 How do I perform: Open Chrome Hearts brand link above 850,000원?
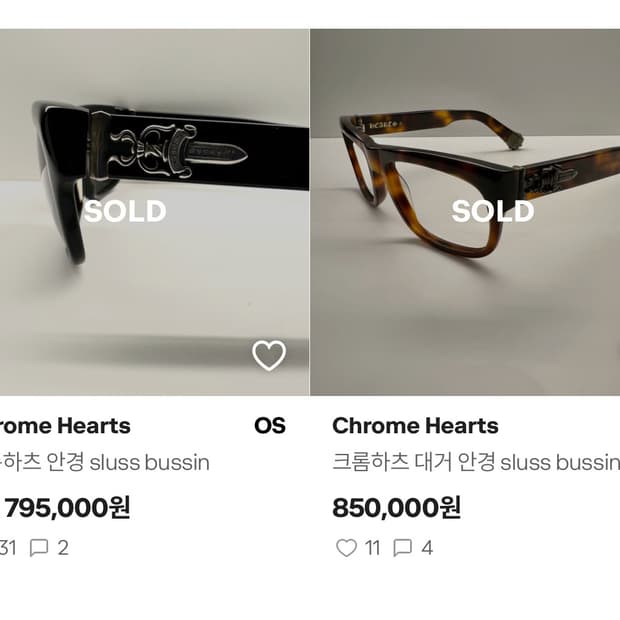(415, 426)
